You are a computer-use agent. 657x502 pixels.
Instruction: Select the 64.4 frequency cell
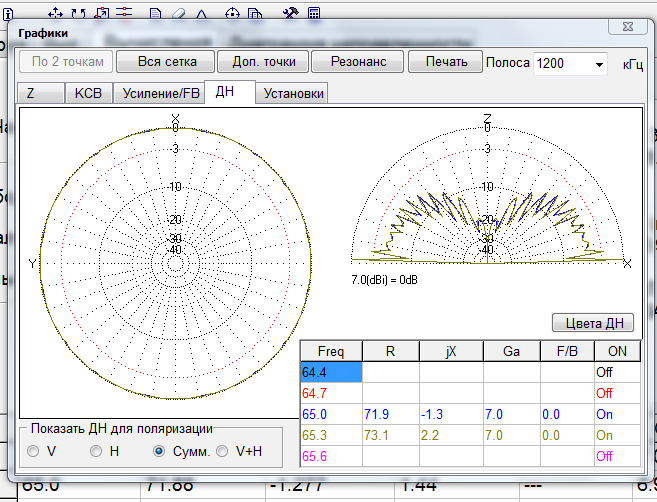(331, 372)
